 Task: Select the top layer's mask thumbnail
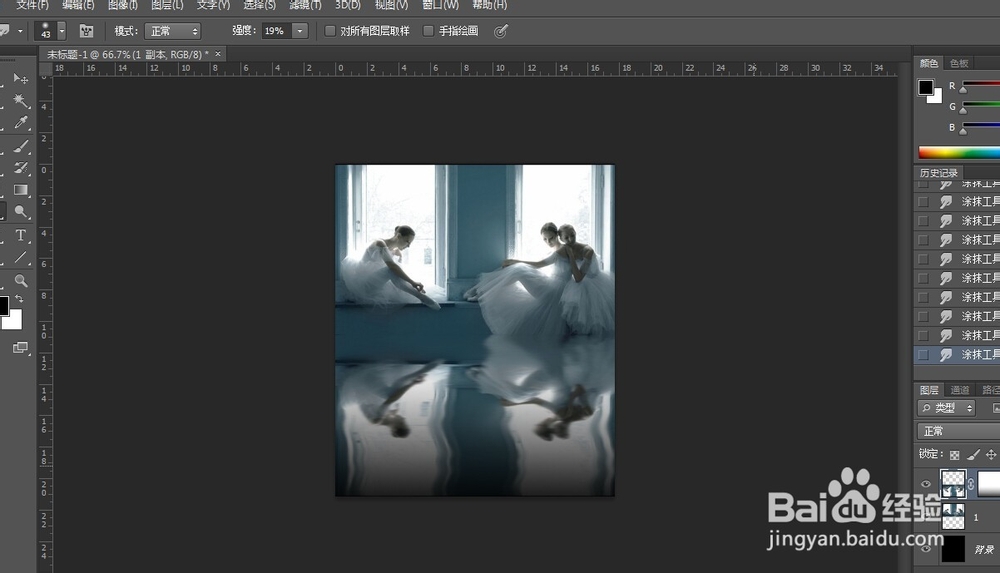pos(989,484)
